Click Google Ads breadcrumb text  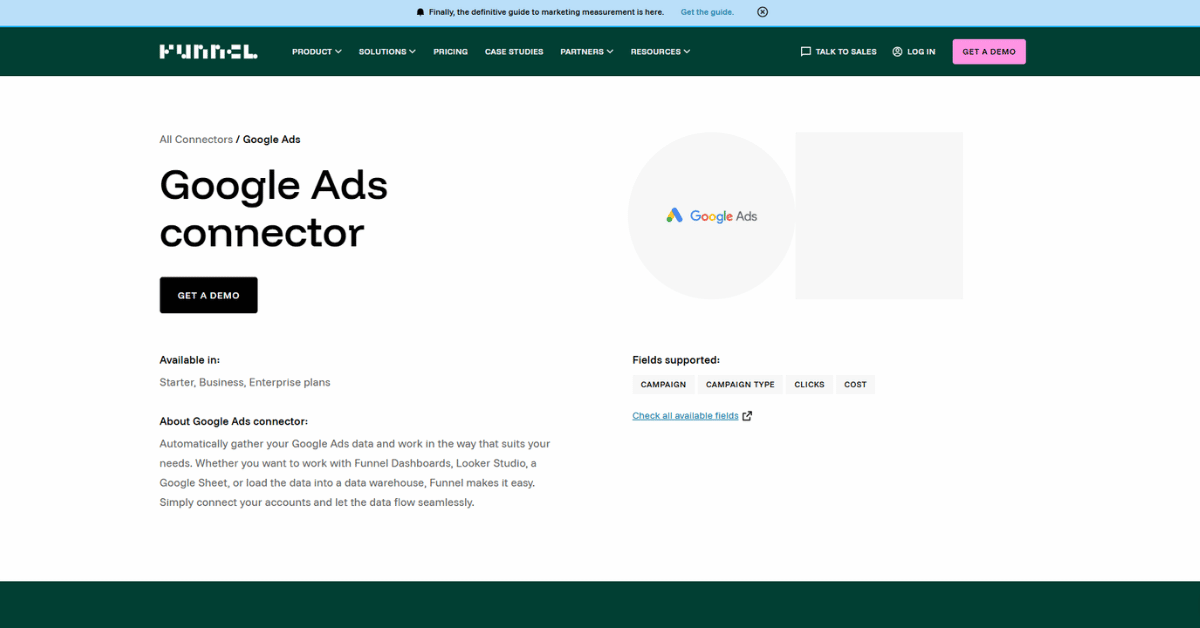(272, 139)
